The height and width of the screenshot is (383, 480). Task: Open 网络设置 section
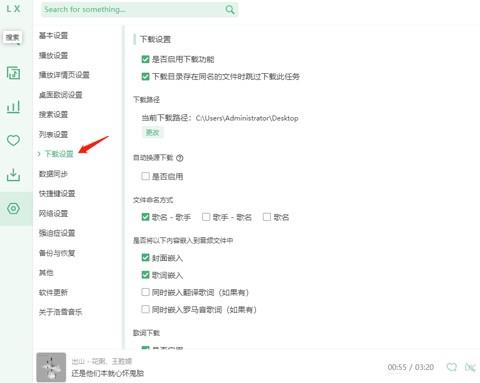[x=53, y=213]
